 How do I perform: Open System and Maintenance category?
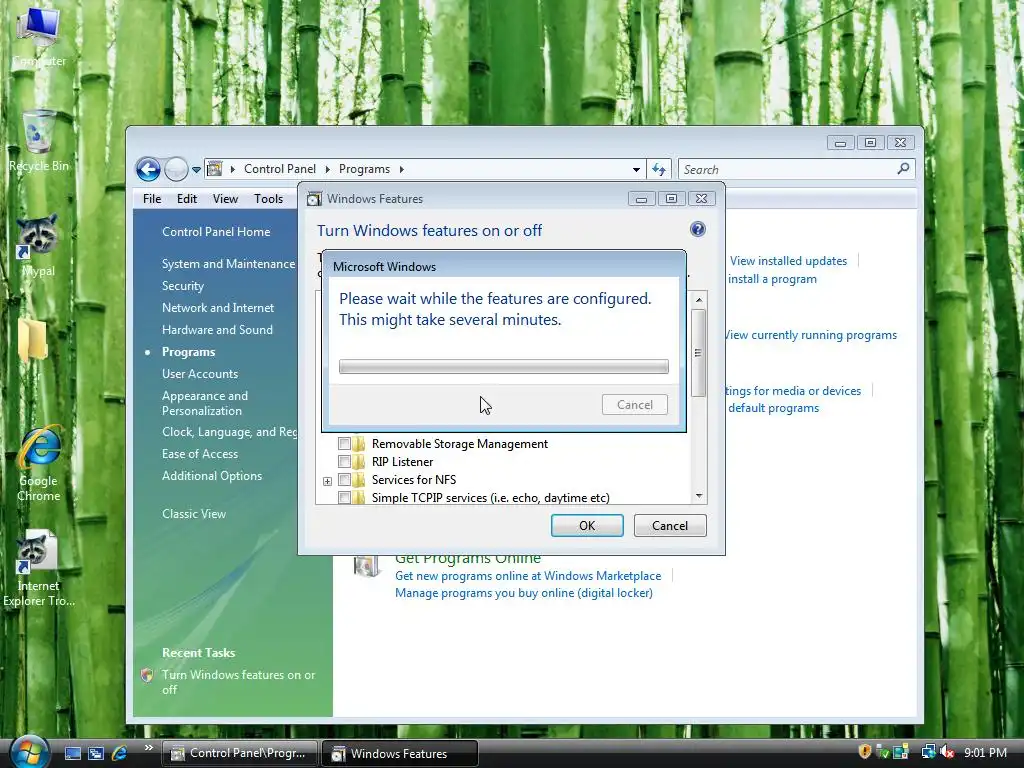pyautogui.click(x=229, y=264)
